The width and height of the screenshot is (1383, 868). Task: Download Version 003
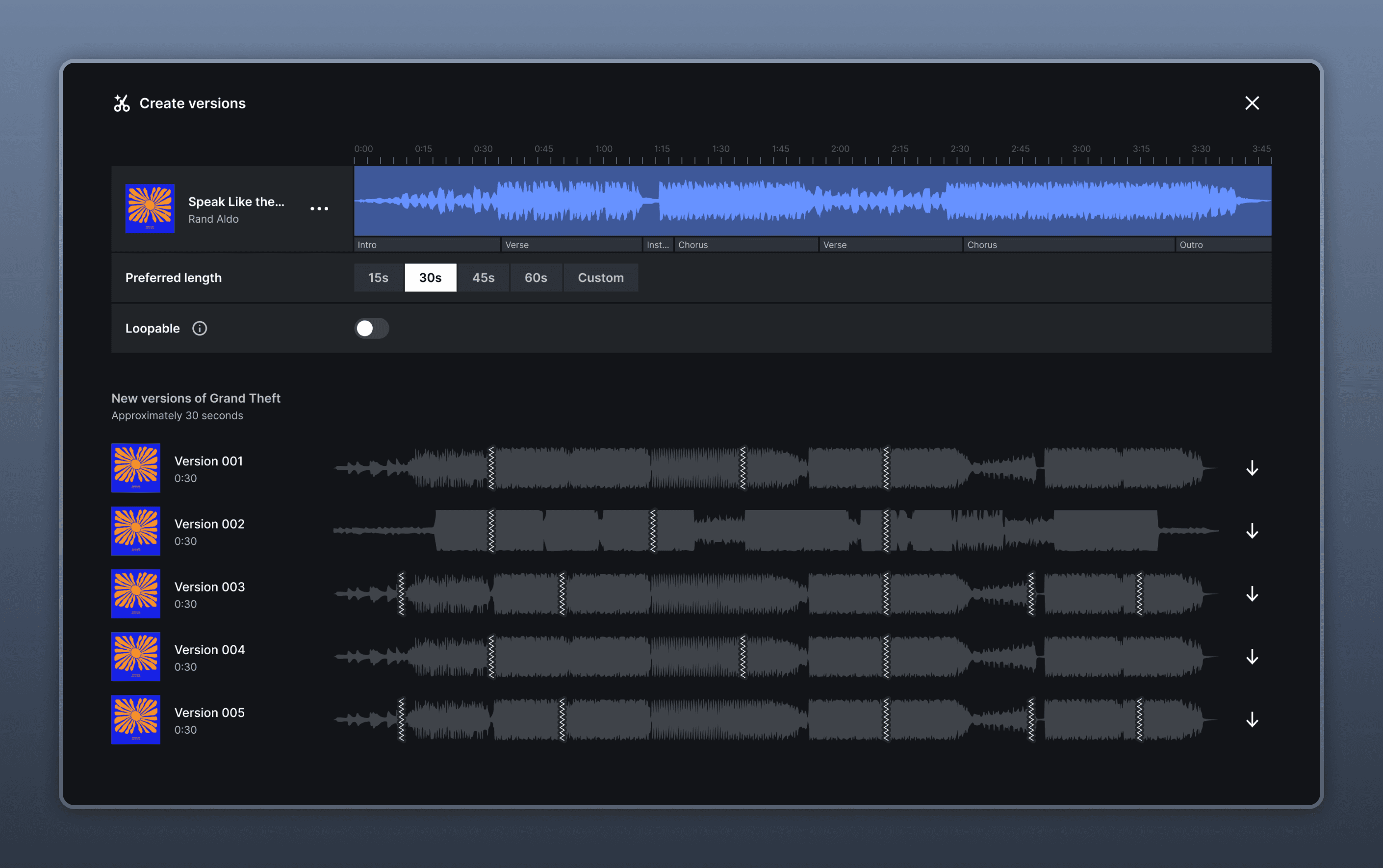(x=1252, y=593)
